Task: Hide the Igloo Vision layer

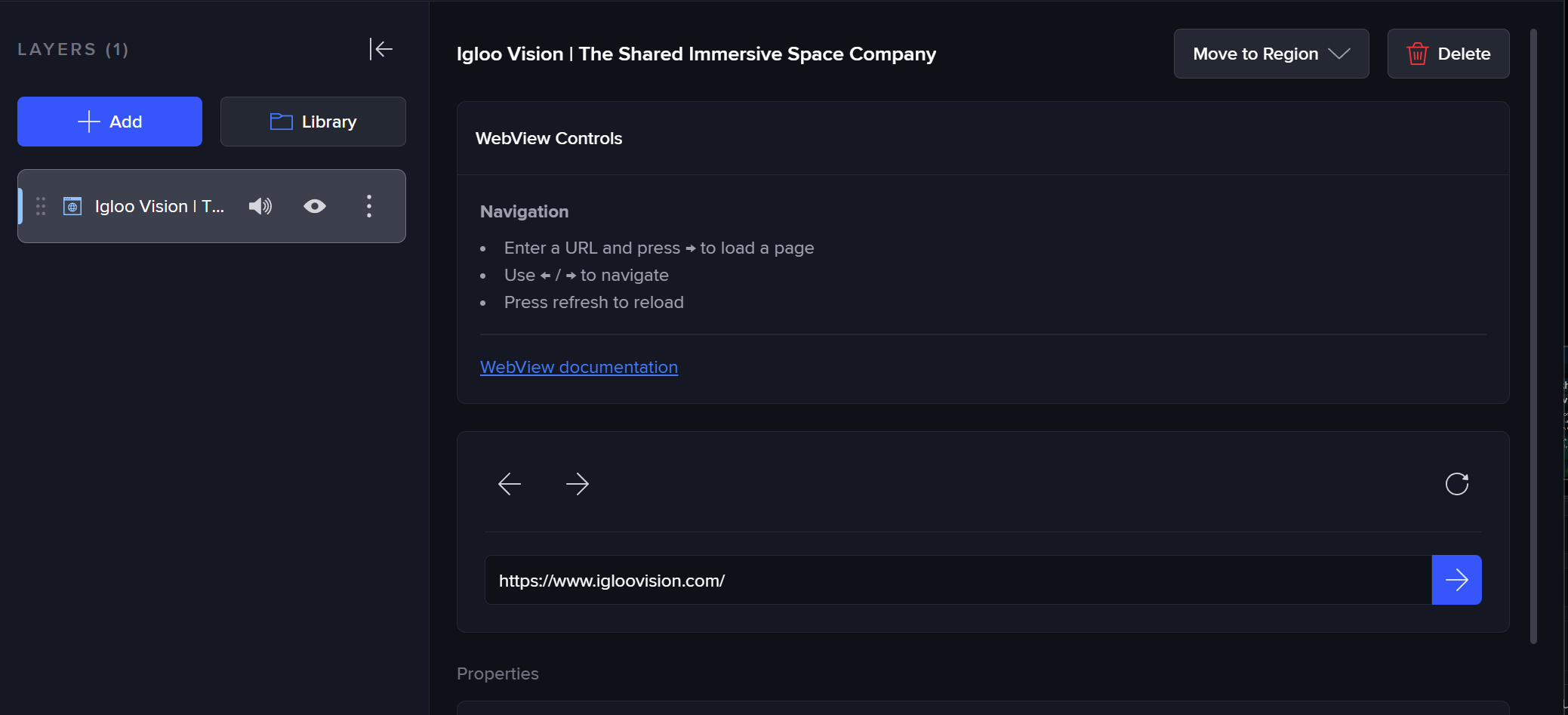Action: pos(315,206)
